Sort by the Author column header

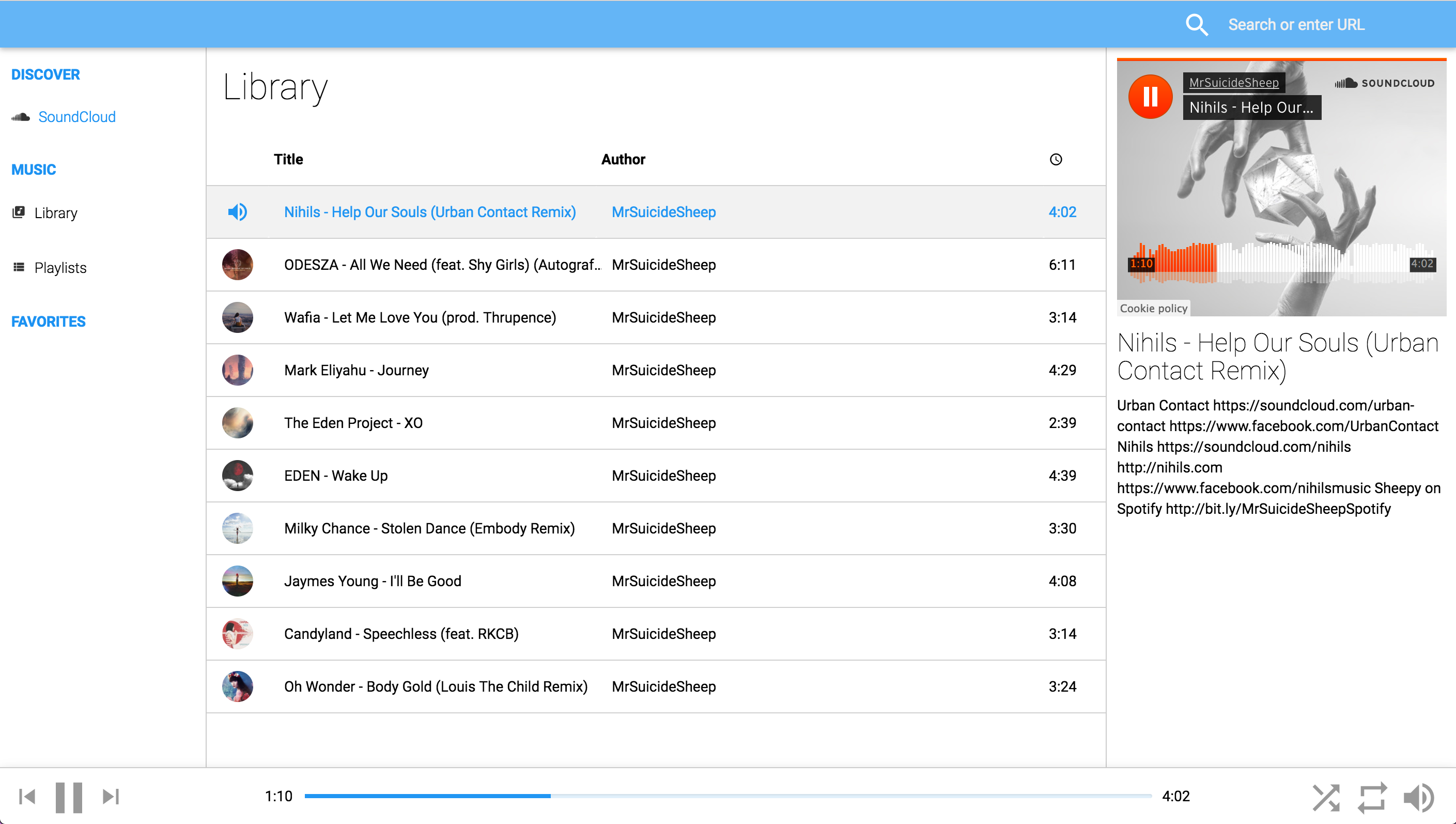click(623, 159)
